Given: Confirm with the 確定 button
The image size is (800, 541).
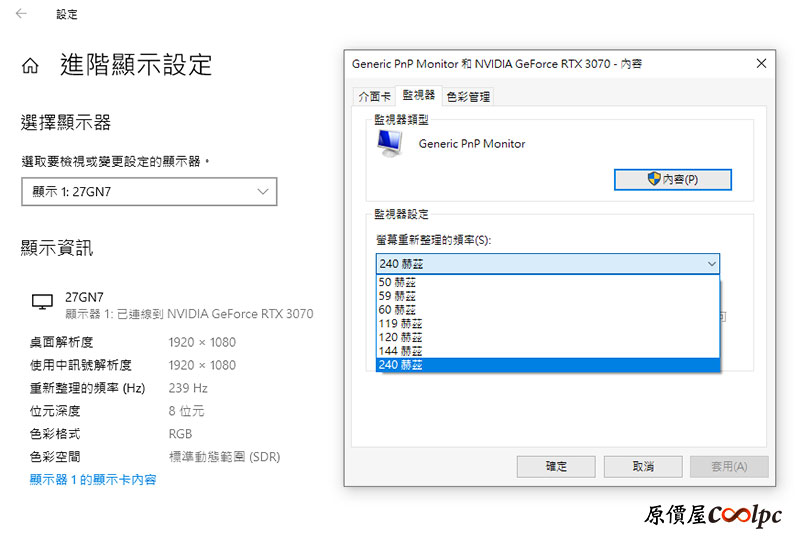Looking at the screenshot, I should tap(556, 466).
